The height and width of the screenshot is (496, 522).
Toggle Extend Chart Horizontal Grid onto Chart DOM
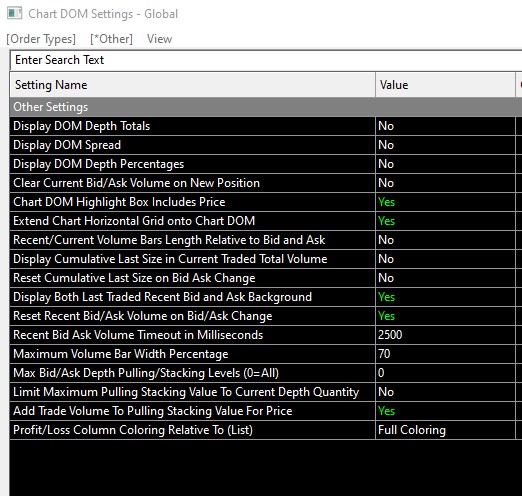click(445, 221)
